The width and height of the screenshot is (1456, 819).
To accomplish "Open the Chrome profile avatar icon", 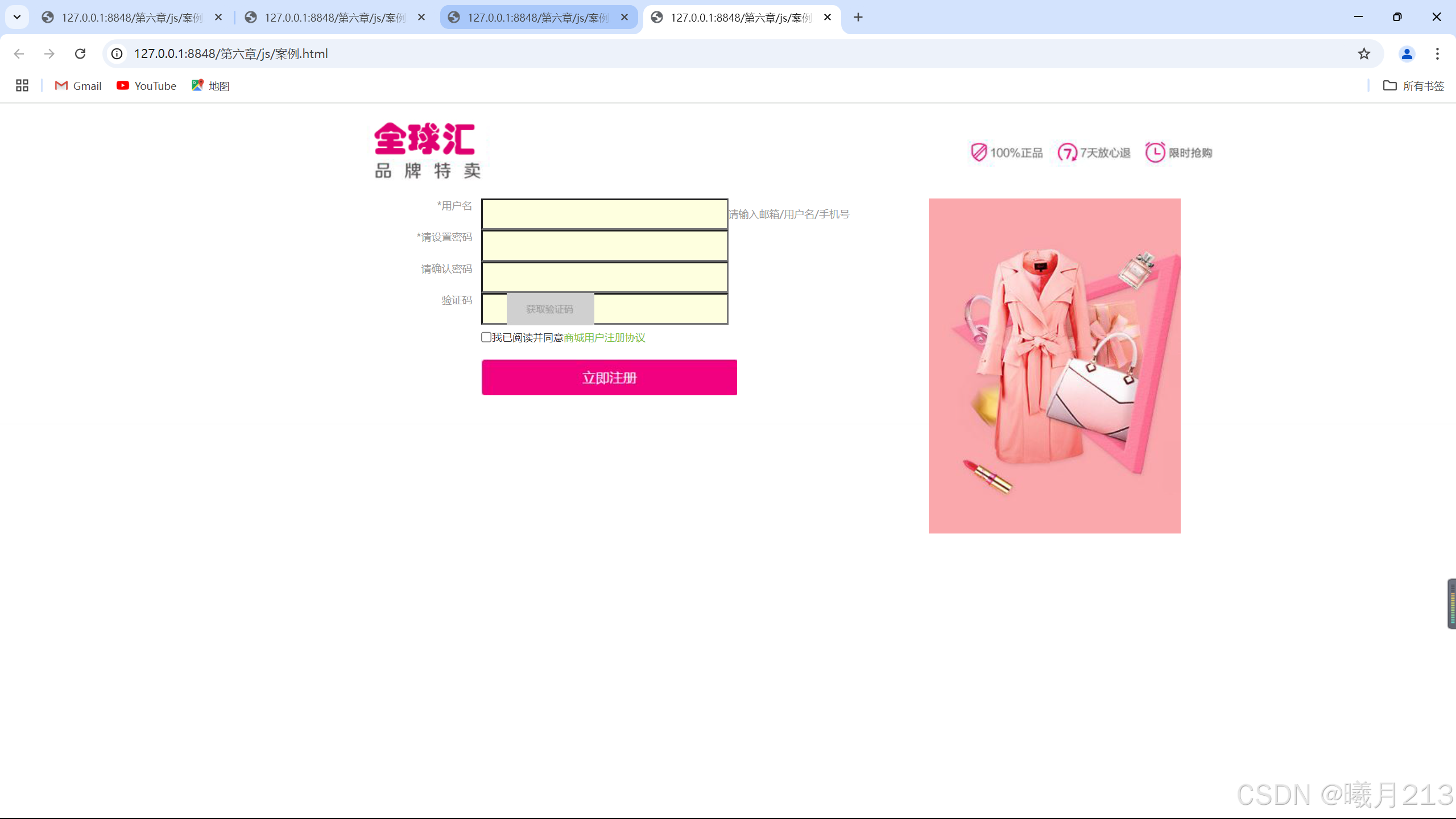I will [1407, 53].
